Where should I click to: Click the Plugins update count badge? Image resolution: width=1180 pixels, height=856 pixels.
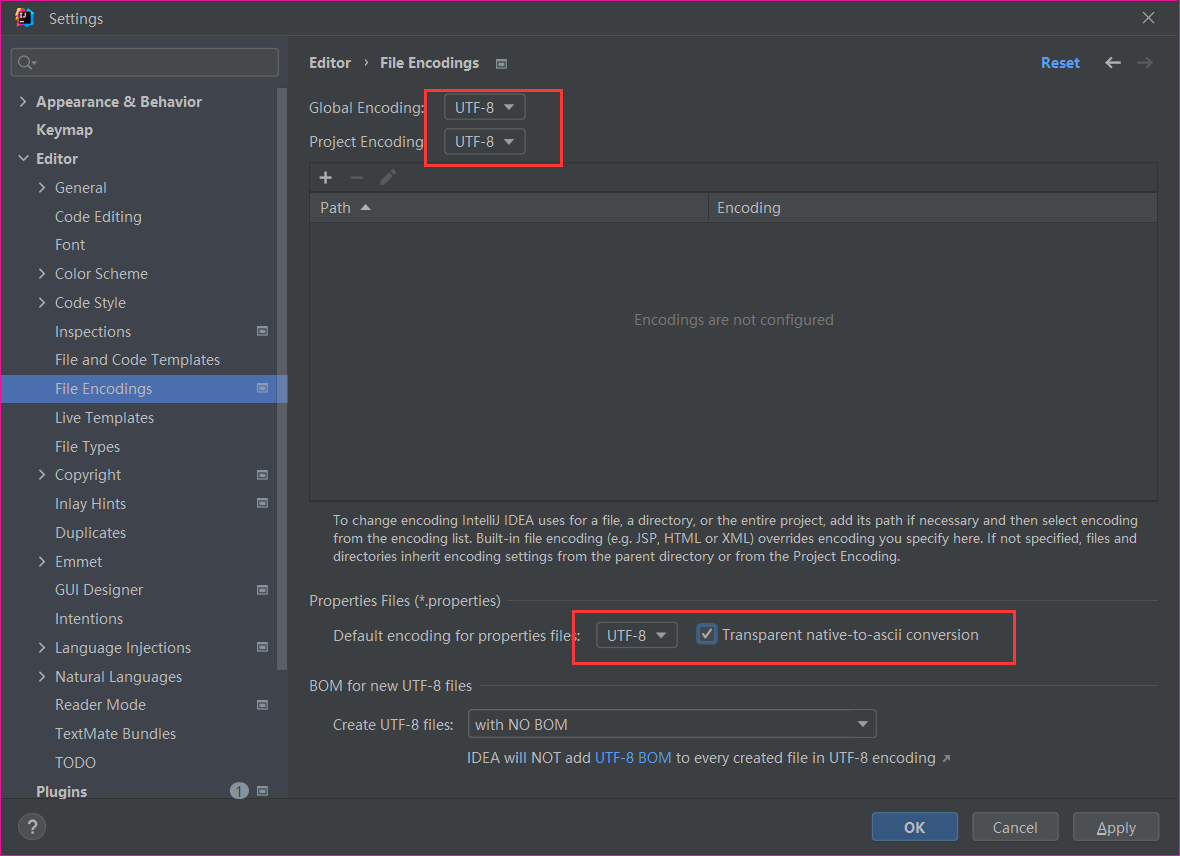coord(239,791)
